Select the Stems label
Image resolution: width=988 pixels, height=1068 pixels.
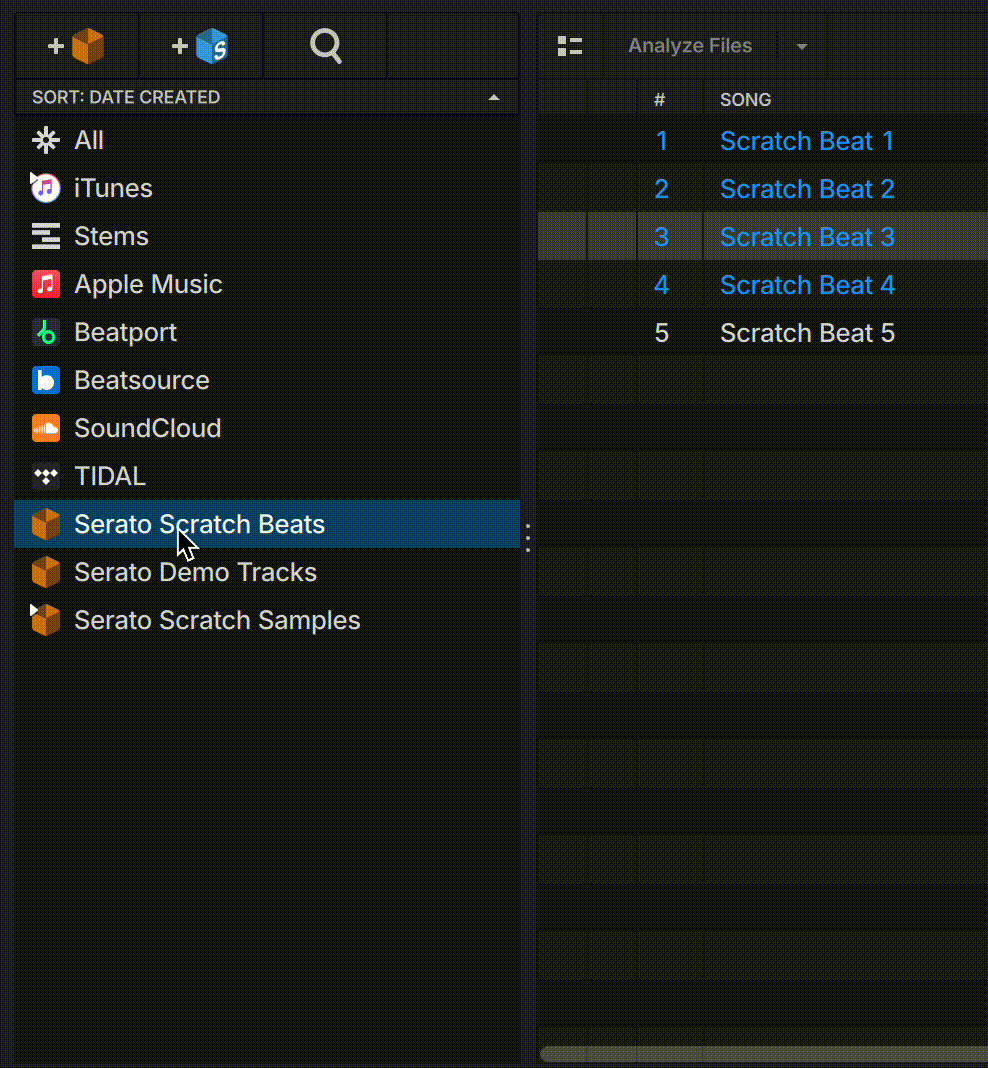[x=111, y=236]
